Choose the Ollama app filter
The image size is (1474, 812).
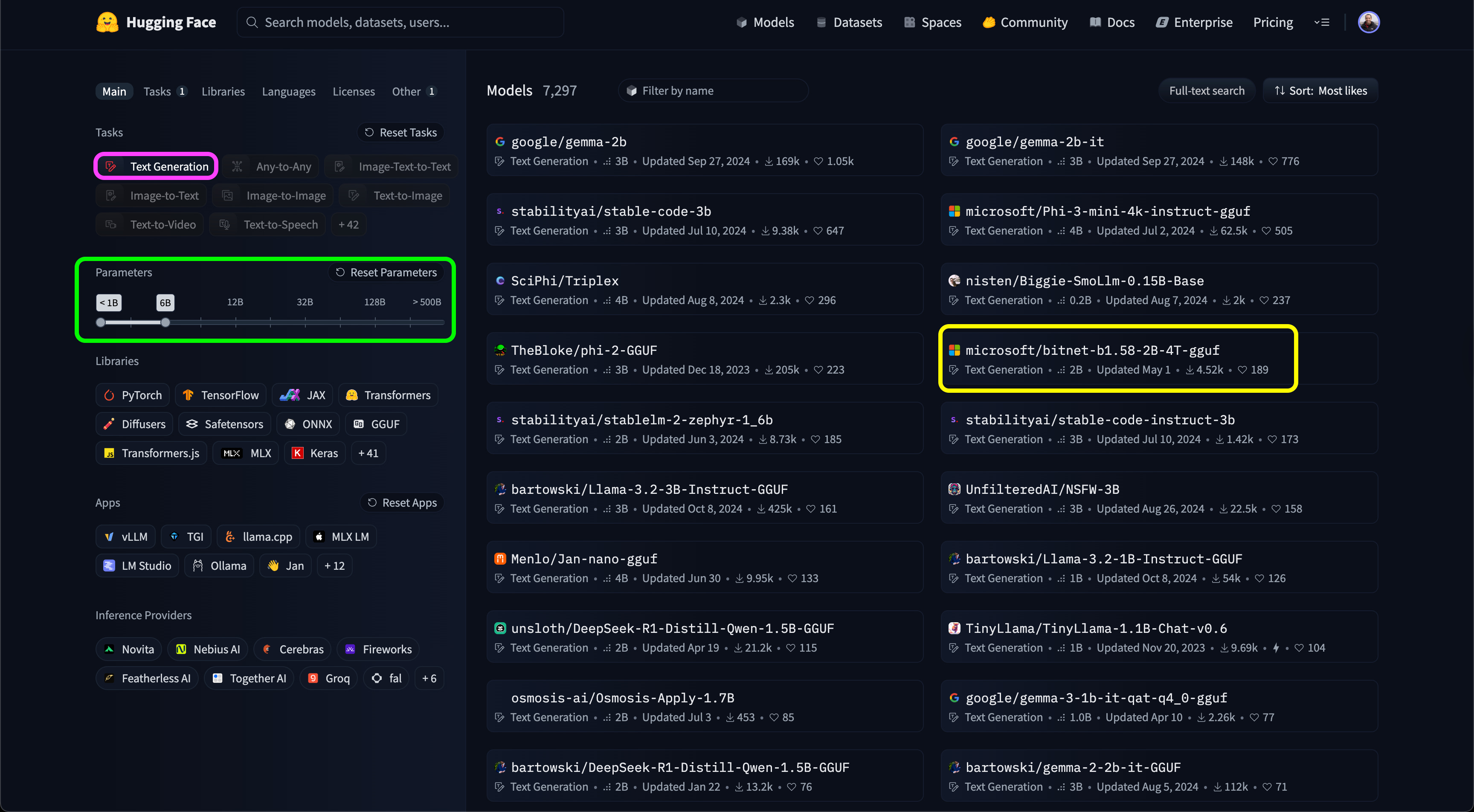[x=219, y=565]
